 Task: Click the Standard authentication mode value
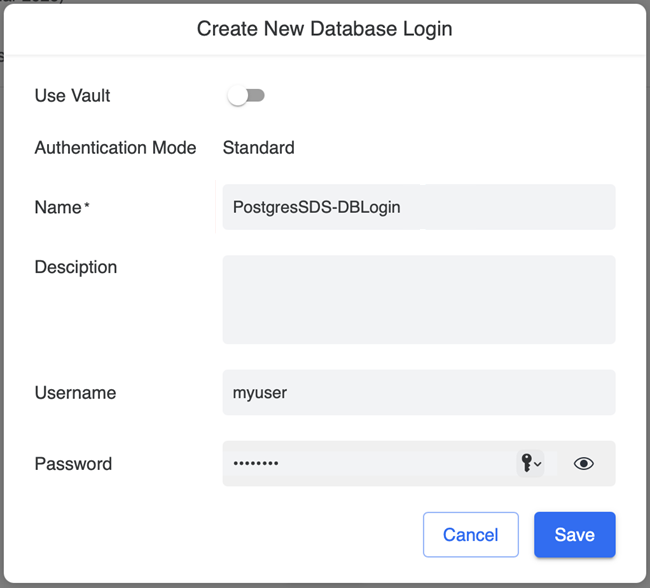click(x=258, y=148)
